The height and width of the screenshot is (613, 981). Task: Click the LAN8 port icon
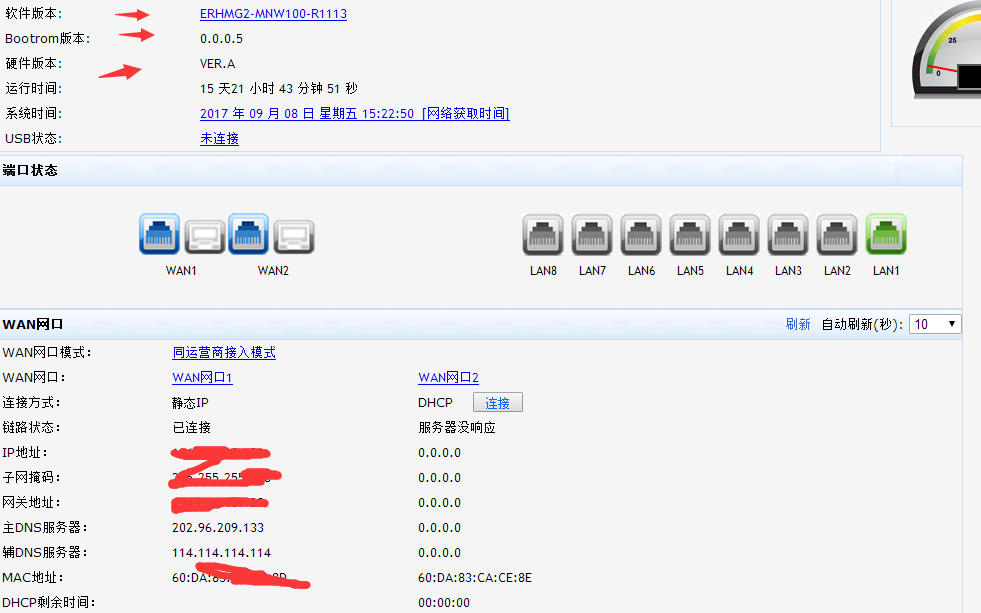pyautogui.click(x=542, y=235)
